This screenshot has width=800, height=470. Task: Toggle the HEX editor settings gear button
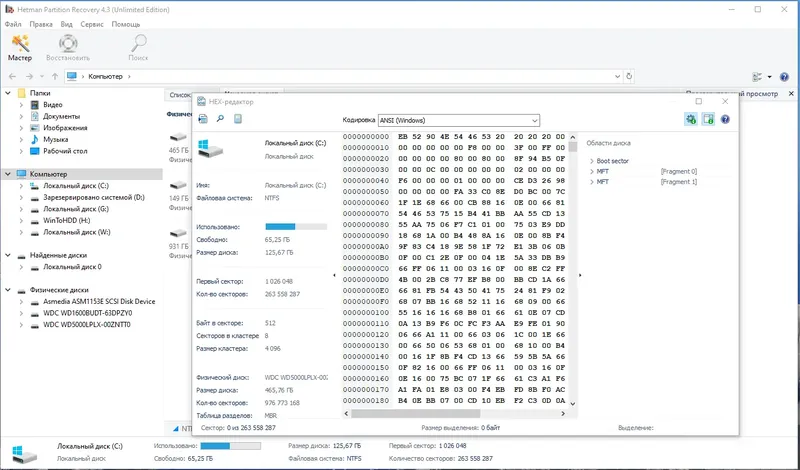pyautogui.click(x=691, y=119)
